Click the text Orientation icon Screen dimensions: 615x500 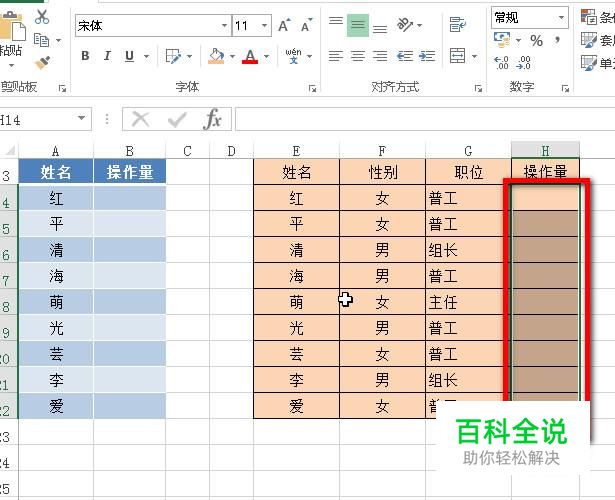click(406, 25)
